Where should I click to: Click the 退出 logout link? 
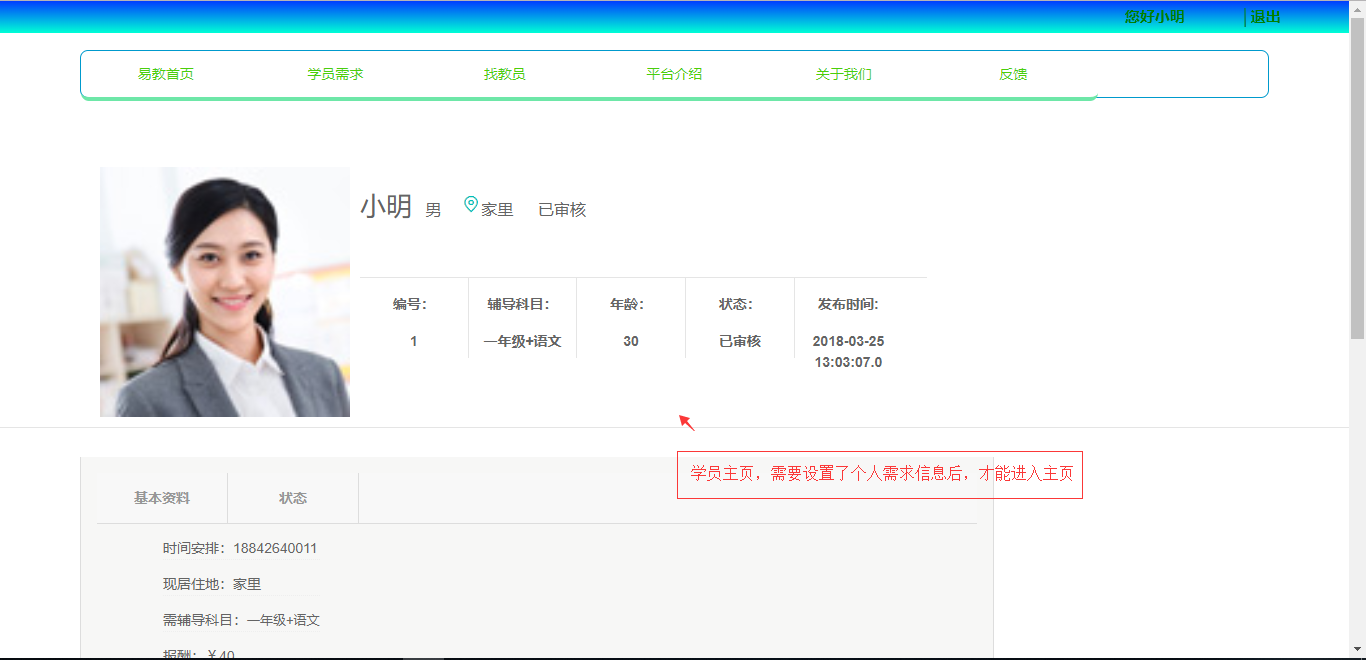point(1266,17)
